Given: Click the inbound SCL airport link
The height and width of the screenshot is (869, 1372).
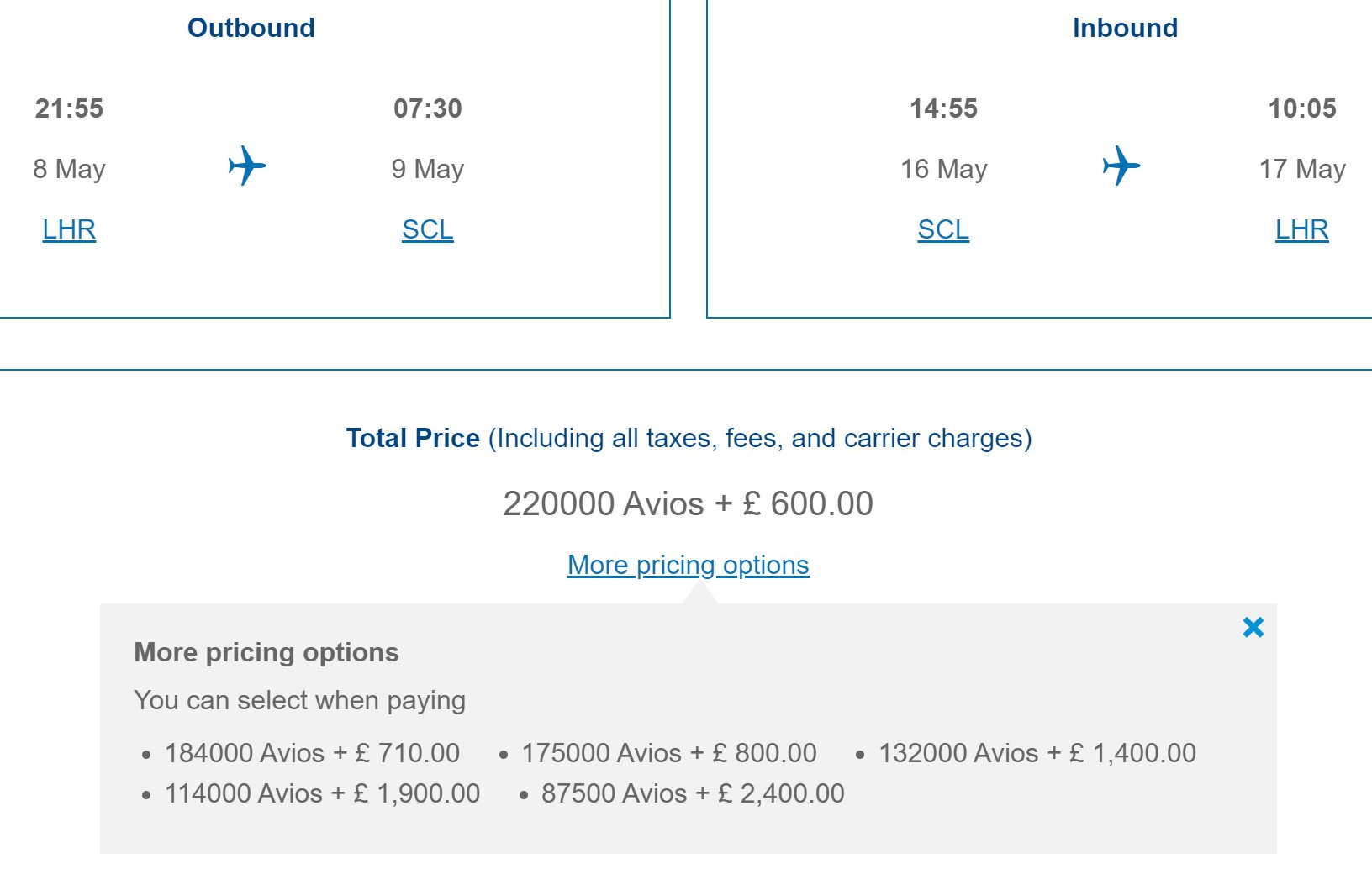Looking at the screenshot, I should 943,229.
